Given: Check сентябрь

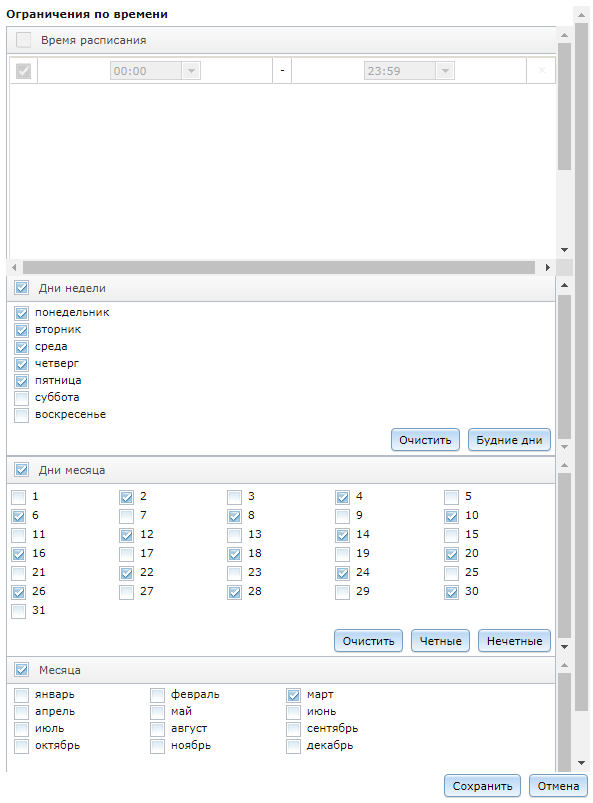Looking at the screenshot, I should coord(293,729).
